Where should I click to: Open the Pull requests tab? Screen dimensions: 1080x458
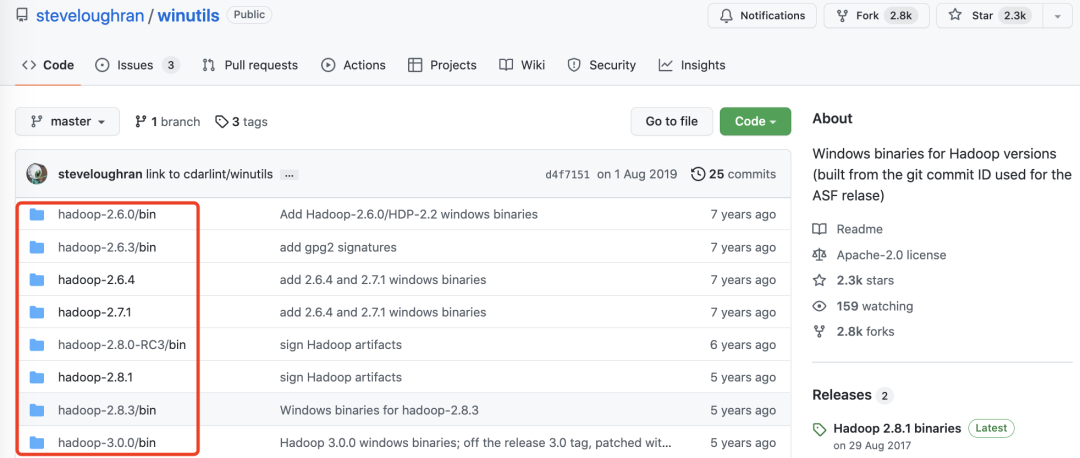(250, 65)
